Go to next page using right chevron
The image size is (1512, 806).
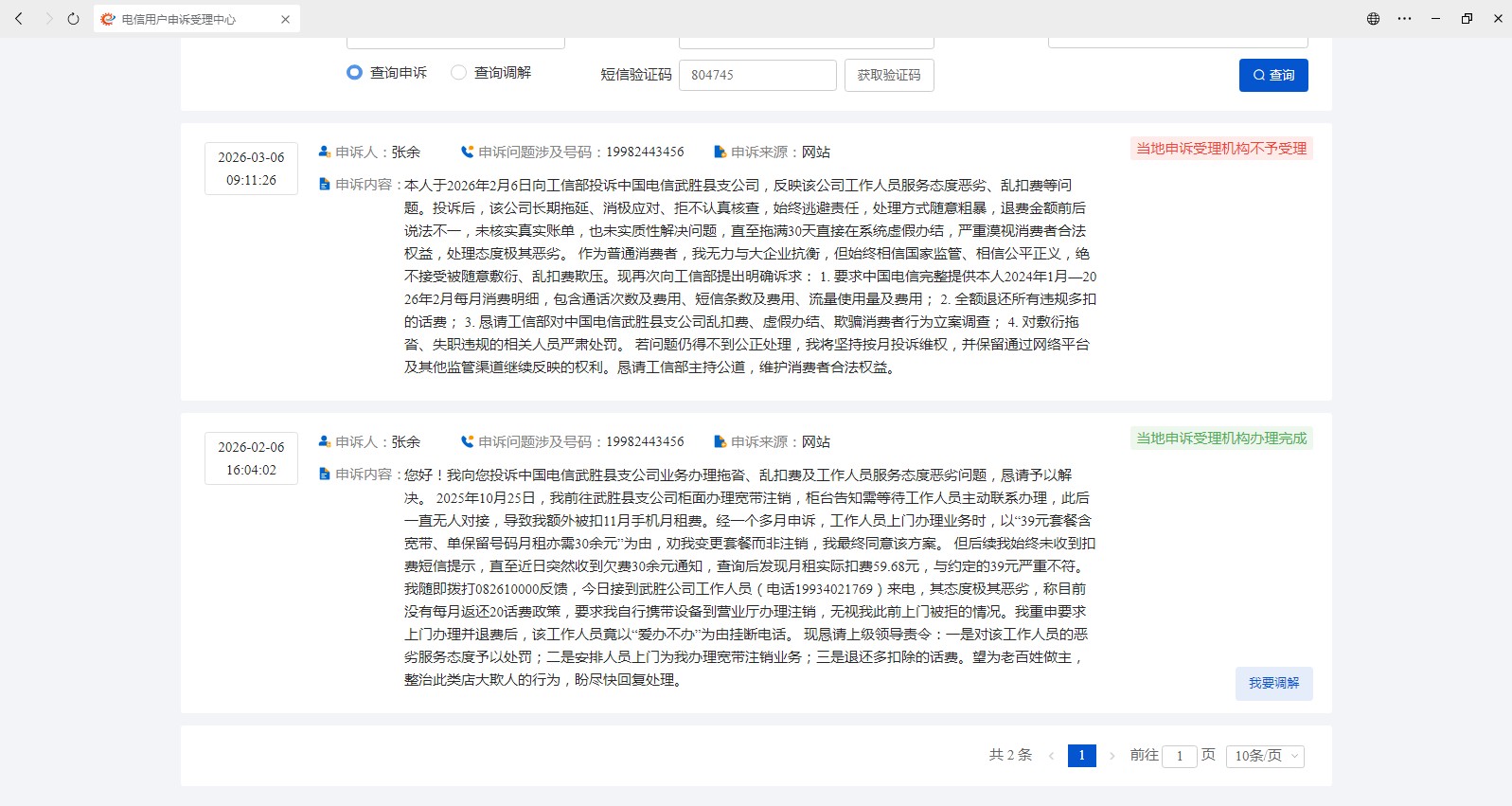[x=1112, y=756]
